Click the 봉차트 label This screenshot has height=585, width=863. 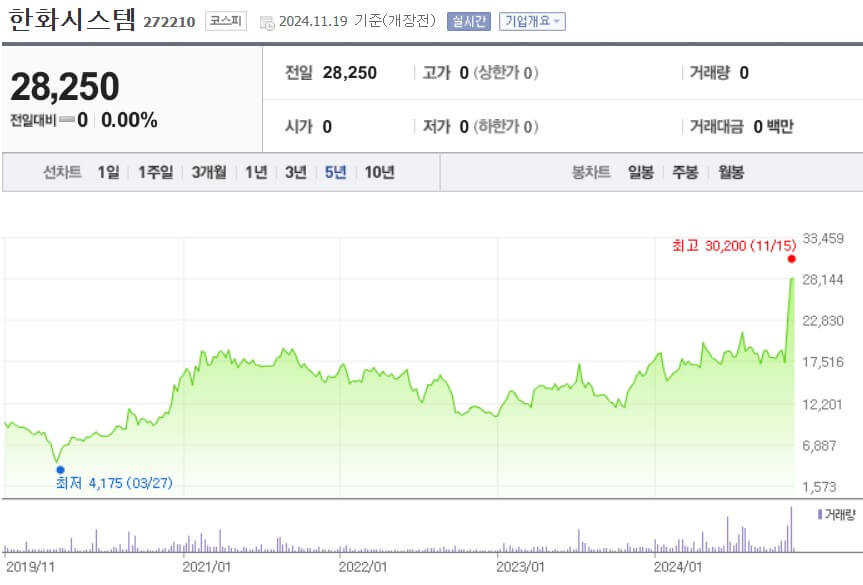click(591, 172)
